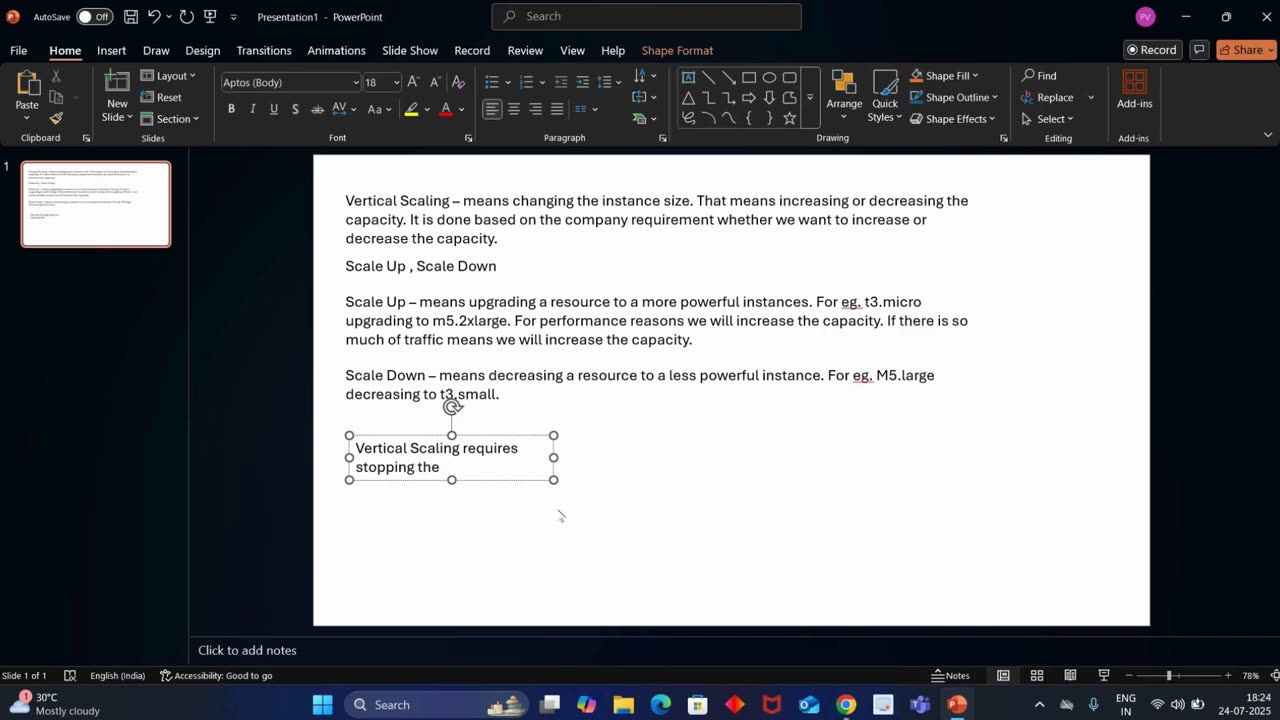Click the Search box in title bar
Screen dimensions: 1280x720
(646, 16)
